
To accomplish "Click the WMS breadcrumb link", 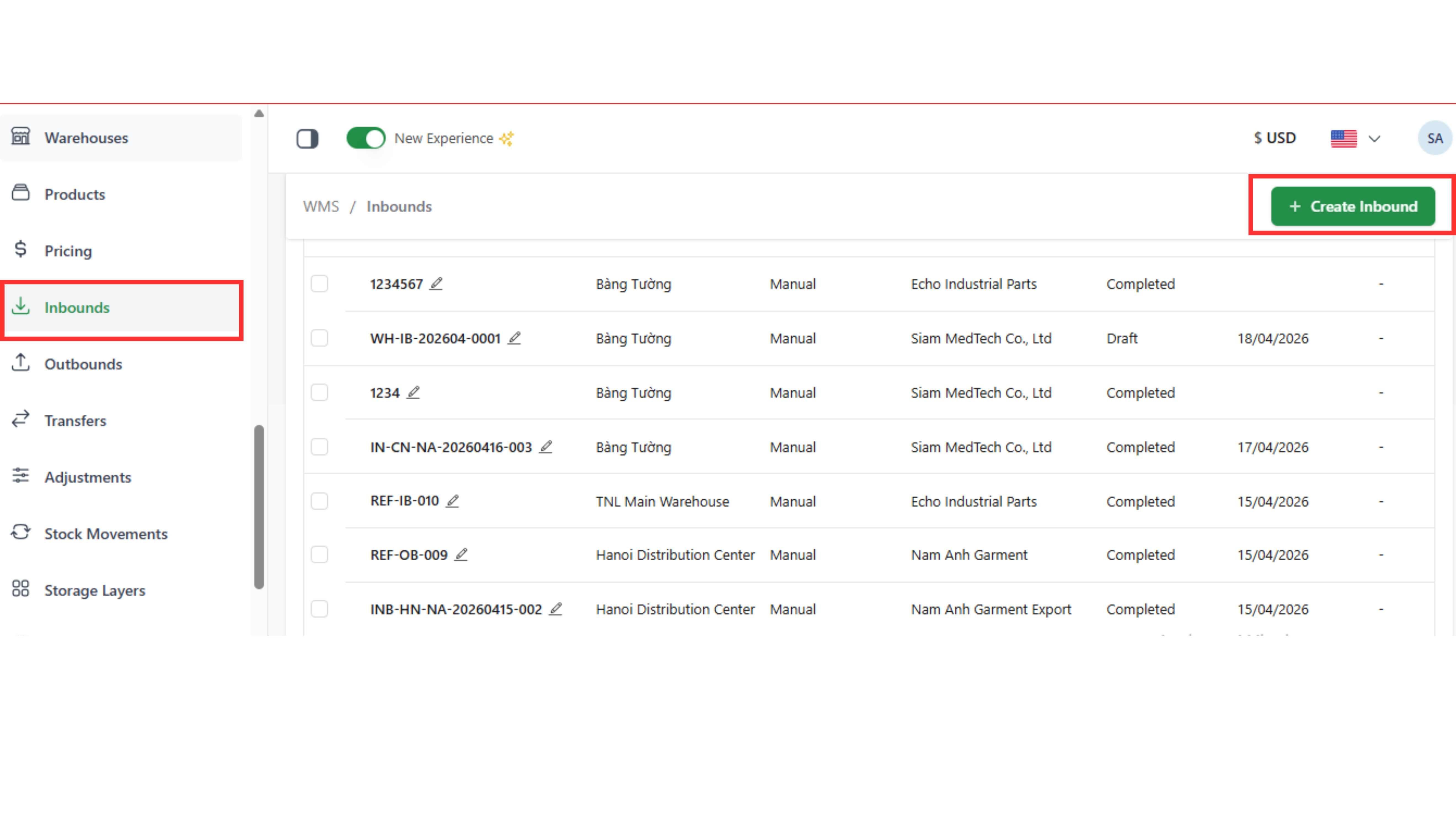I will point(320,206).
